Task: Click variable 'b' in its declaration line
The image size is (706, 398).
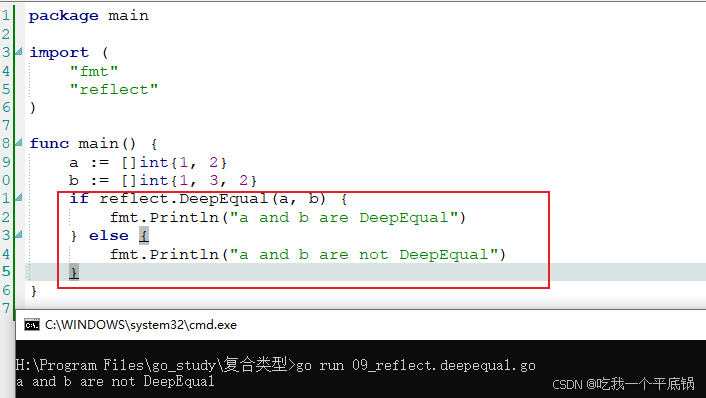Action: (x=74, y=180)
